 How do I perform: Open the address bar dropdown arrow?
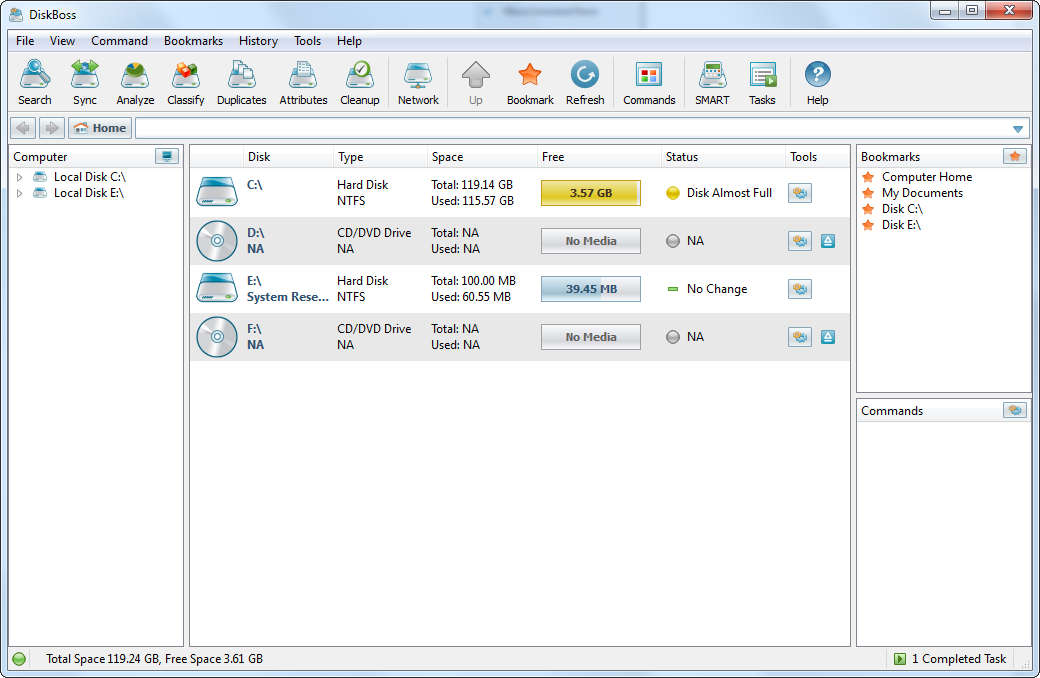[1018, 129]
